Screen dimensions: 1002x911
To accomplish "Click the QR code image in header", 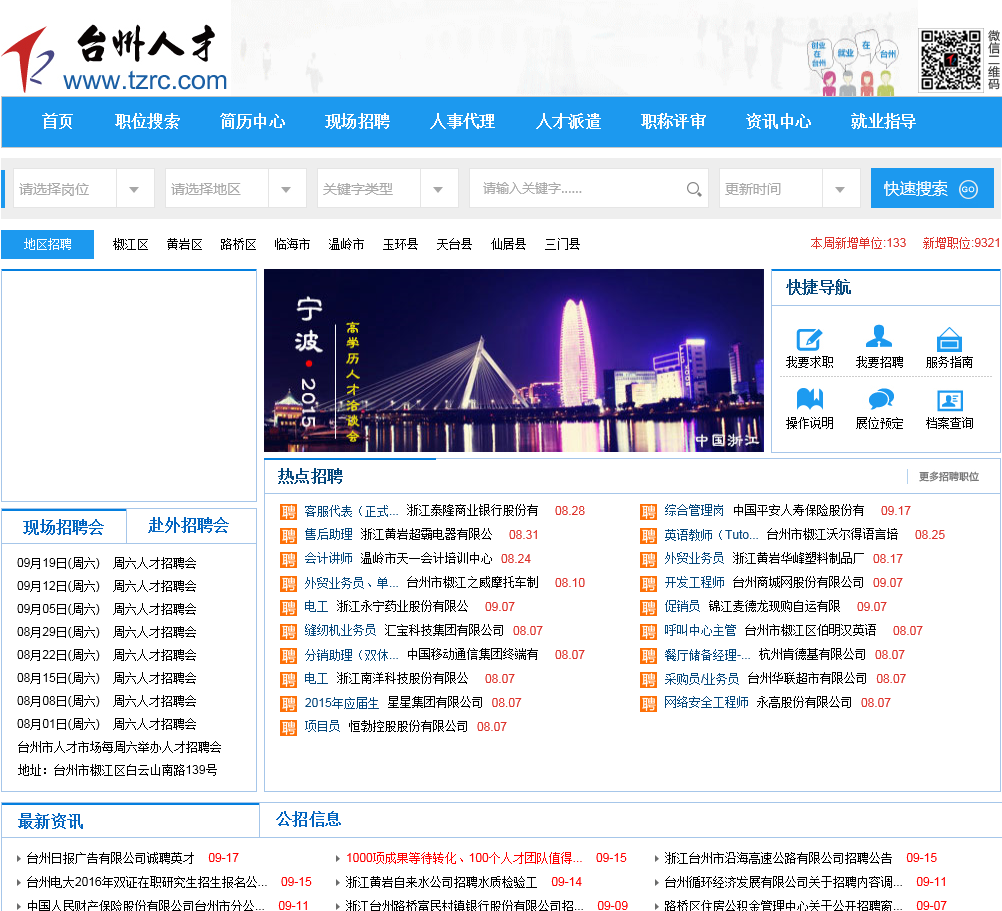I will pyautogui.click(x=950, y=61).
